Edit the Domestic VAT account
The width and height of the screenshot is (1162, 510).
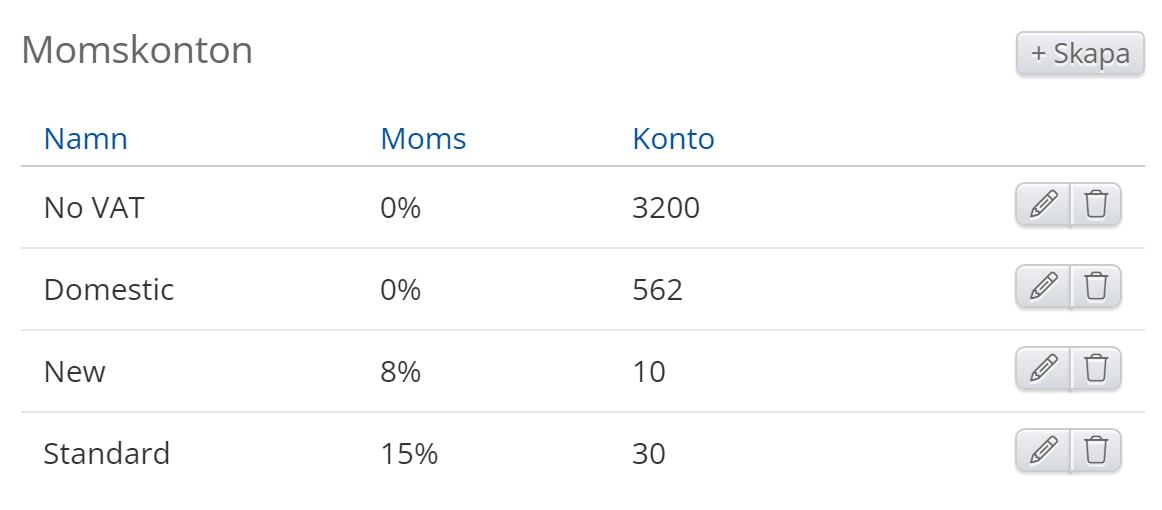[x=1043, y=288]
